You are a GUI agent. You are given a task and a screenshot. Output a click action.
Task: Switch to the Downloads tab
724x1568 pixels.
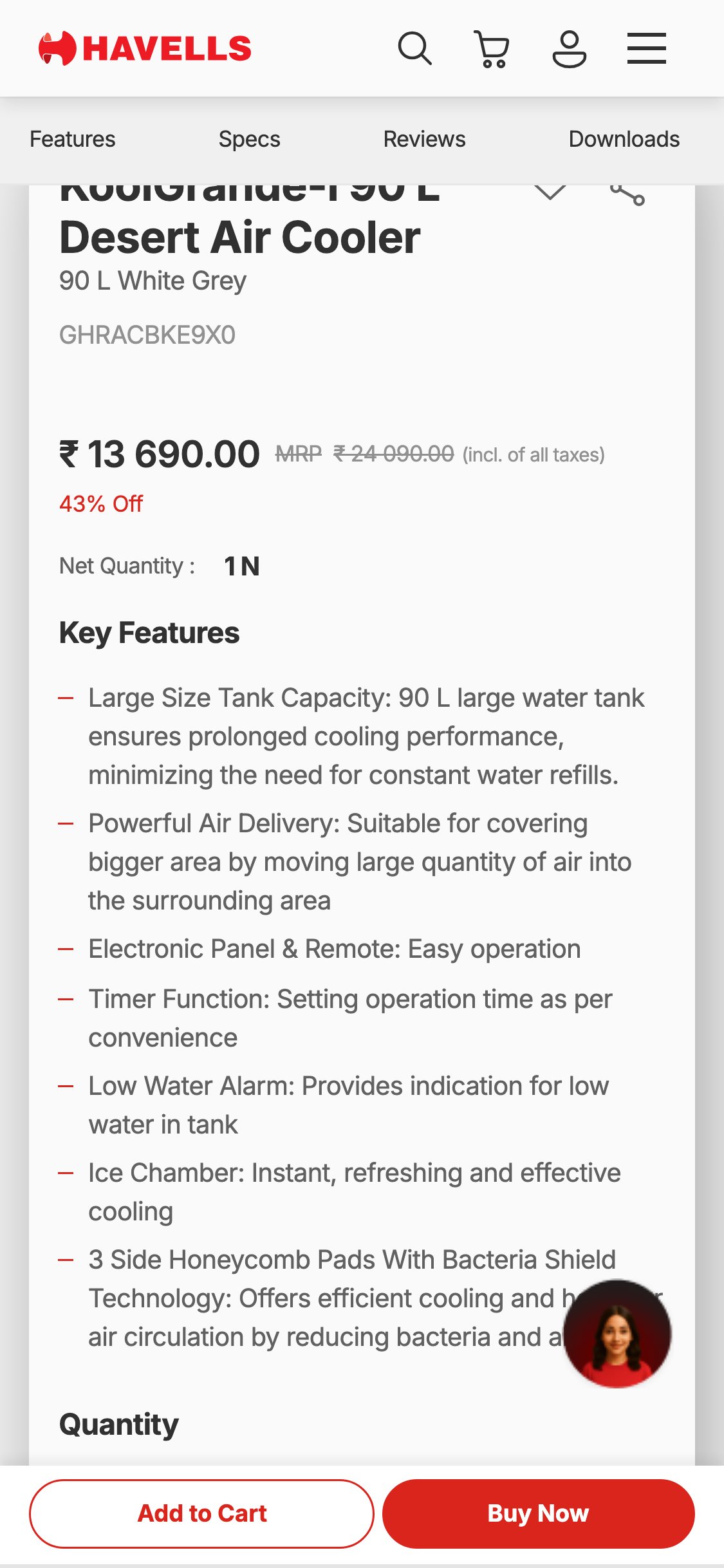[624, 139]
